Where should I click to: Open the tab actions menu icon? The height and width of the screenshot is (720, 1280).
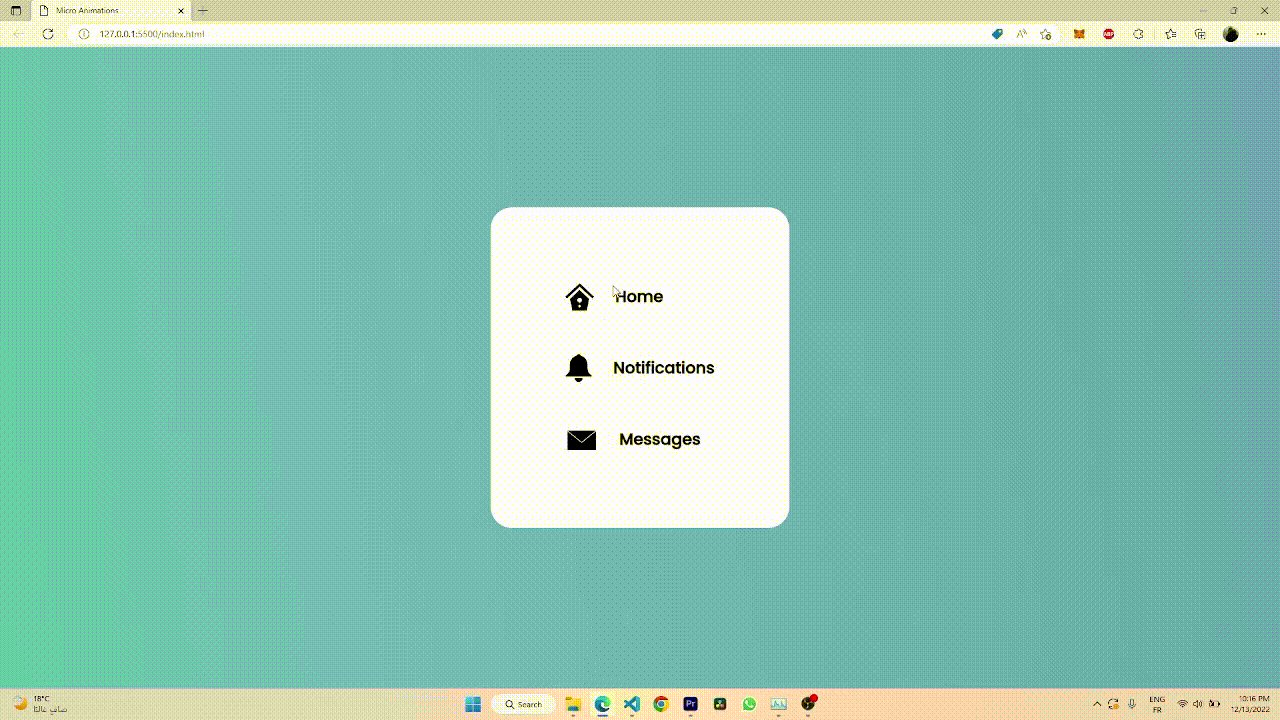[x=16, y=10]
